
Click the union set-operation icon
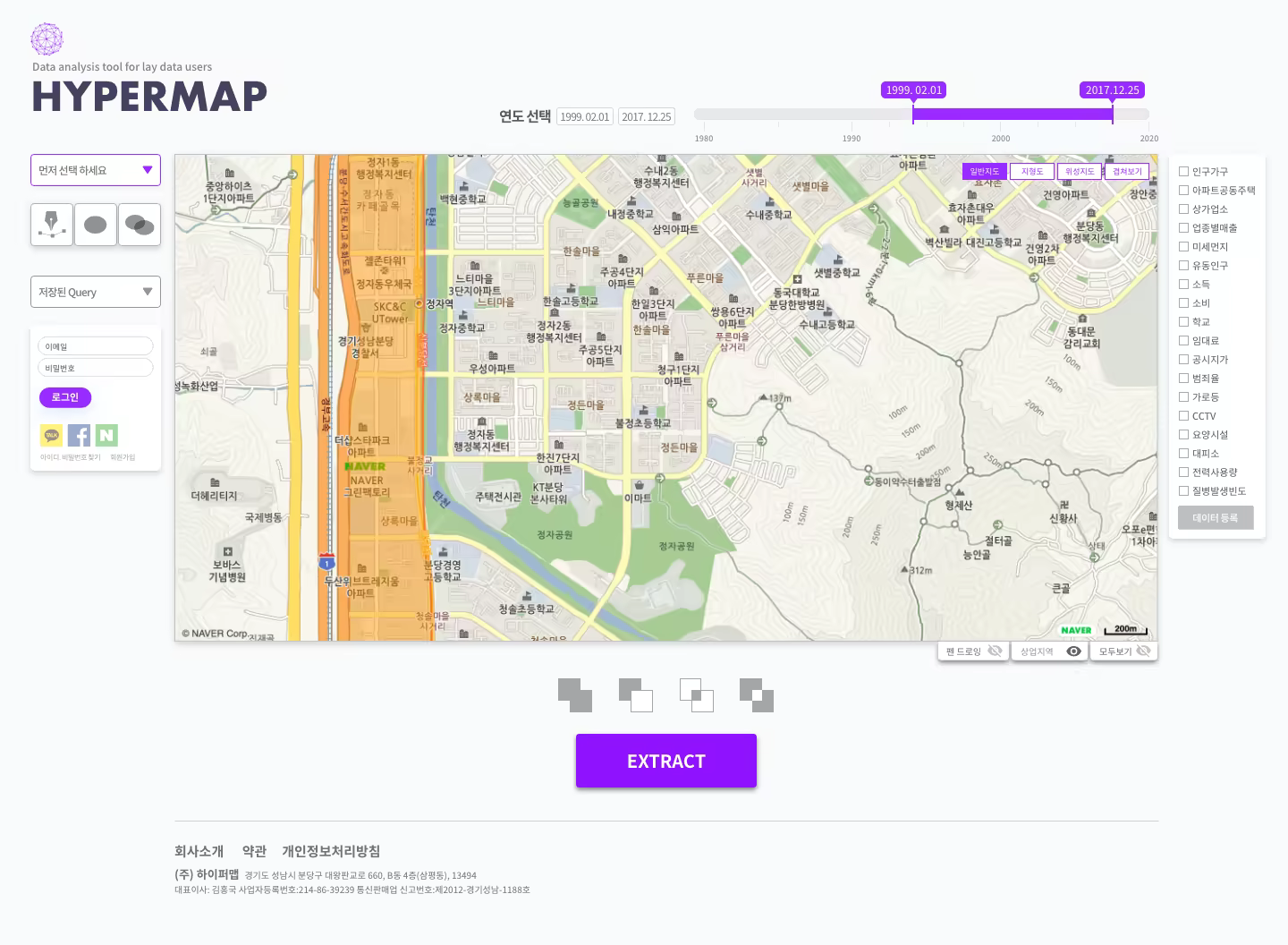coord(575,695)
